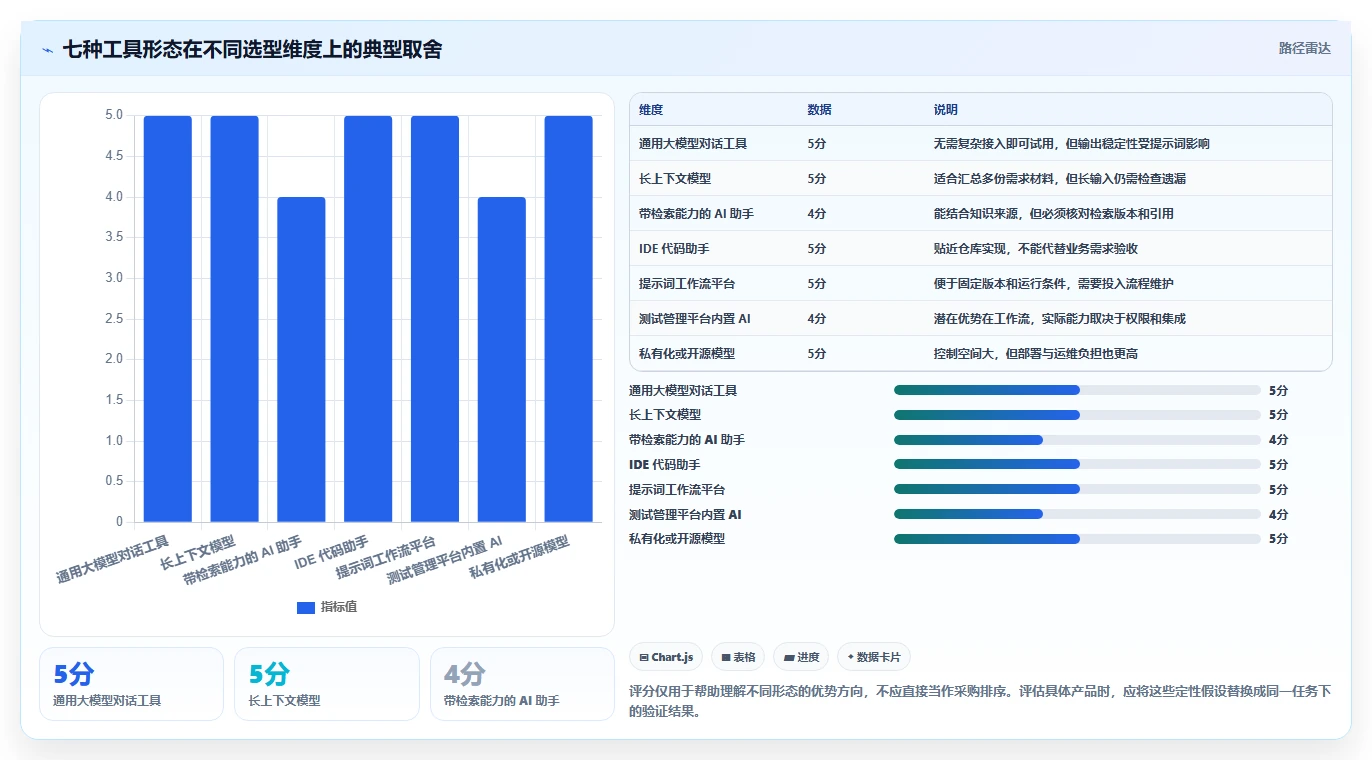The height and width of the screenshot is (760, 1372).
Task: Click x-axis label IDE 代码助手
Action: 332,553
